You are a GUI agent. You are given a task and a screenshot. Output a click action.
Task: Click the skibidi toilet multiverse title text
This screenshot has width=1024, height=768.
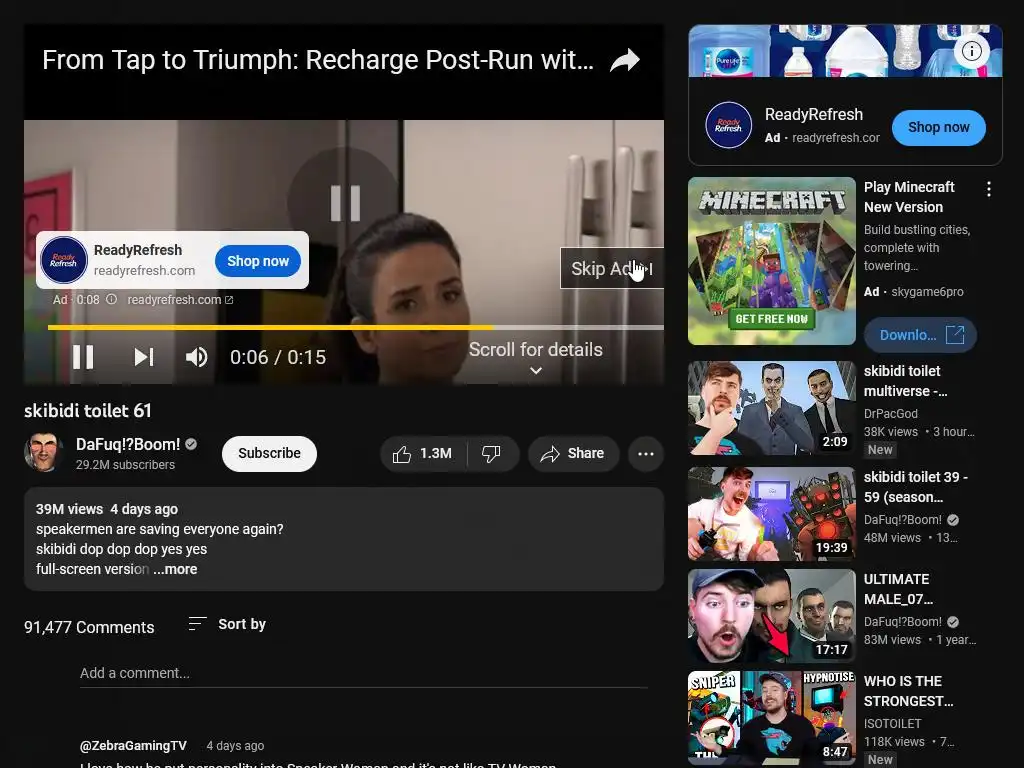906,381
